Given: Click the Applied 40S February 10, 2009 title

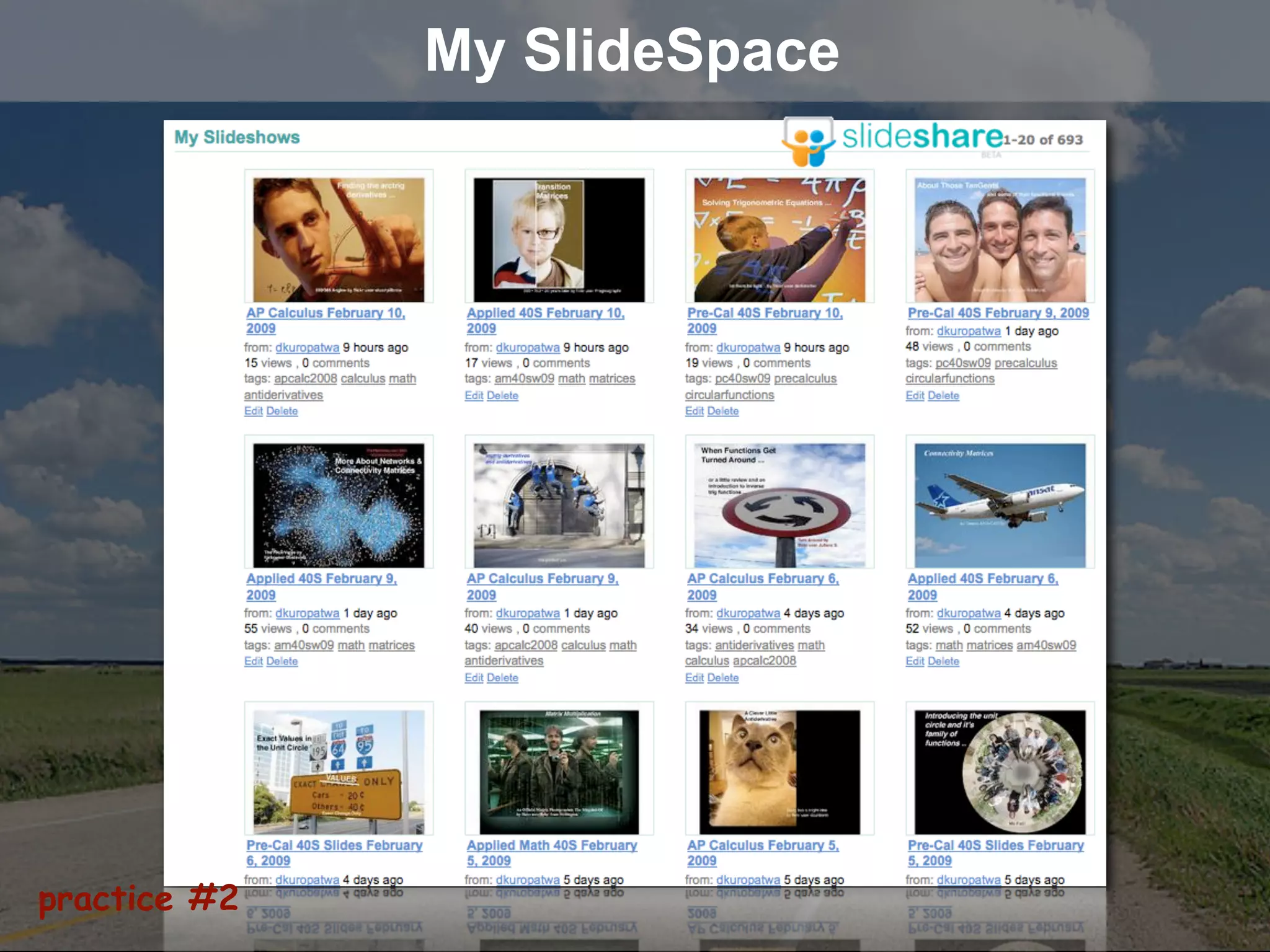Looking at the screenshot, I should [545, 314].
